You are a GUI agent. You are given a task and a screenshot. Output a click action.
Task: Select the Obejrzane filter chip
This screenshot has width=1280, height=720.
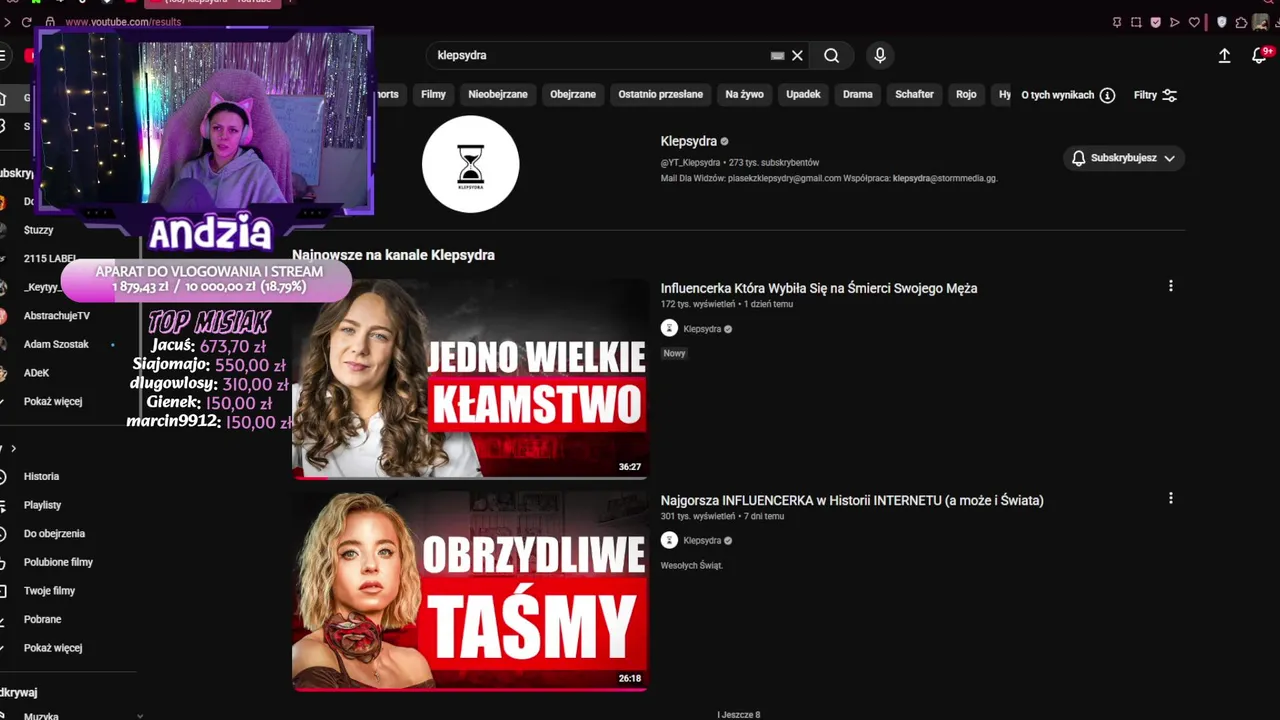[573, 95]
